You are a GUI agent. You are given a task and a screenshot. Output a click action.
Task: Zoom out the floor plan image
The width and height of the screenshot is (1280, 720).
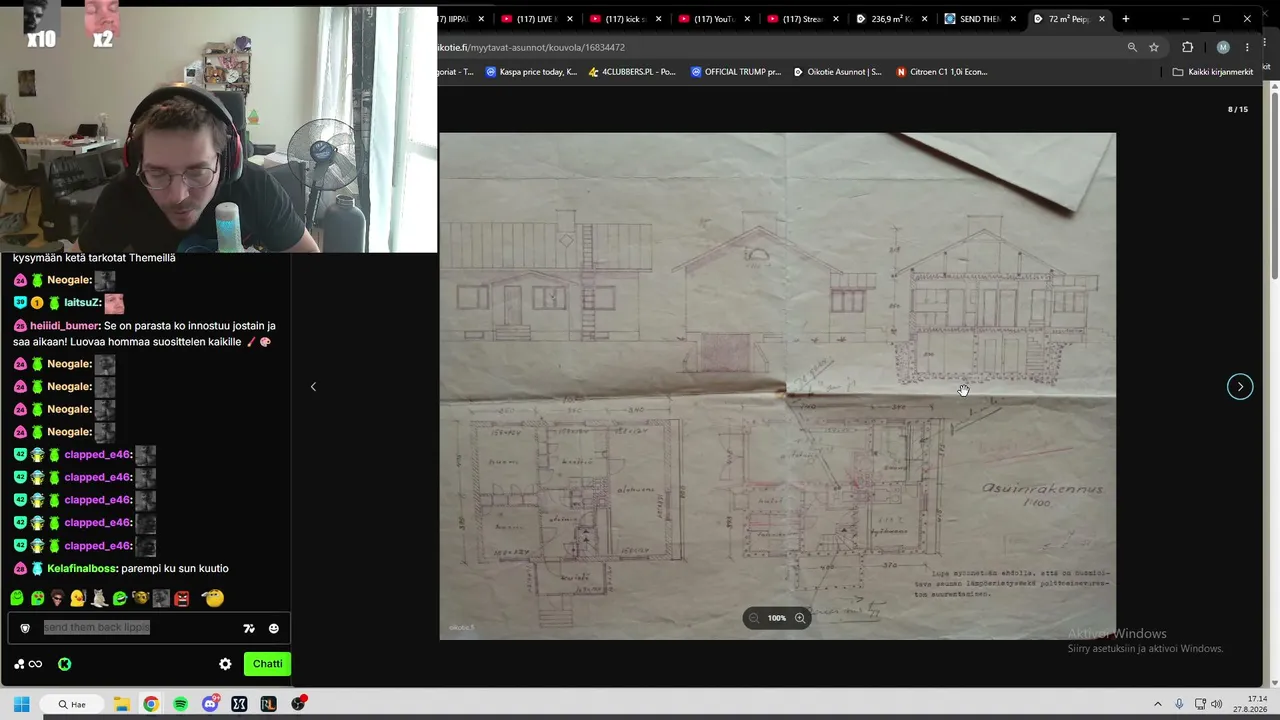click(x=754, y=618)
